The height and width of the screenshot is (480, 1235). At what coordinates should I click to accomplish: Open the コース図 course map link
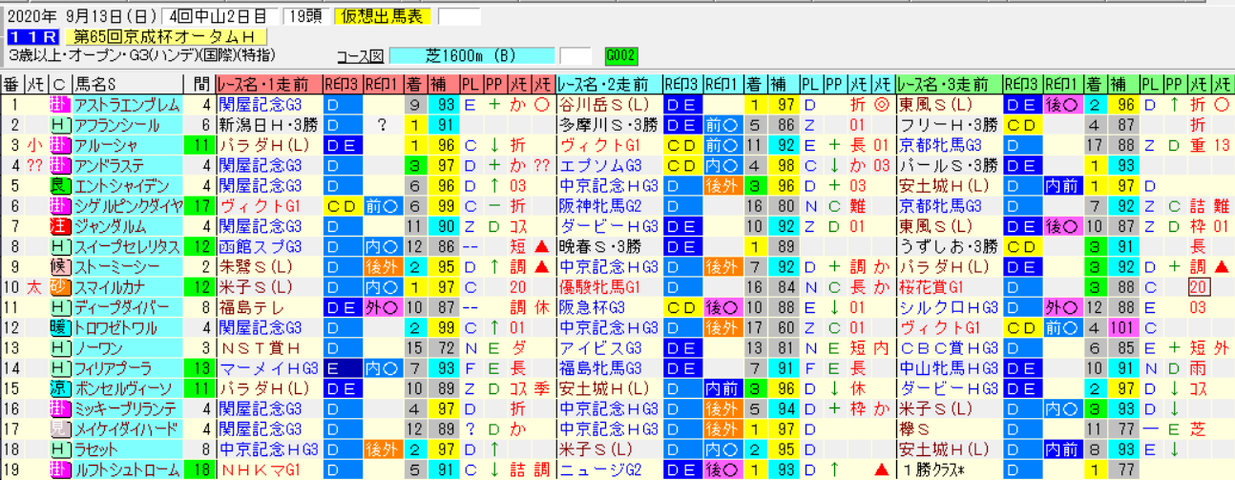(x=361, y=55)
